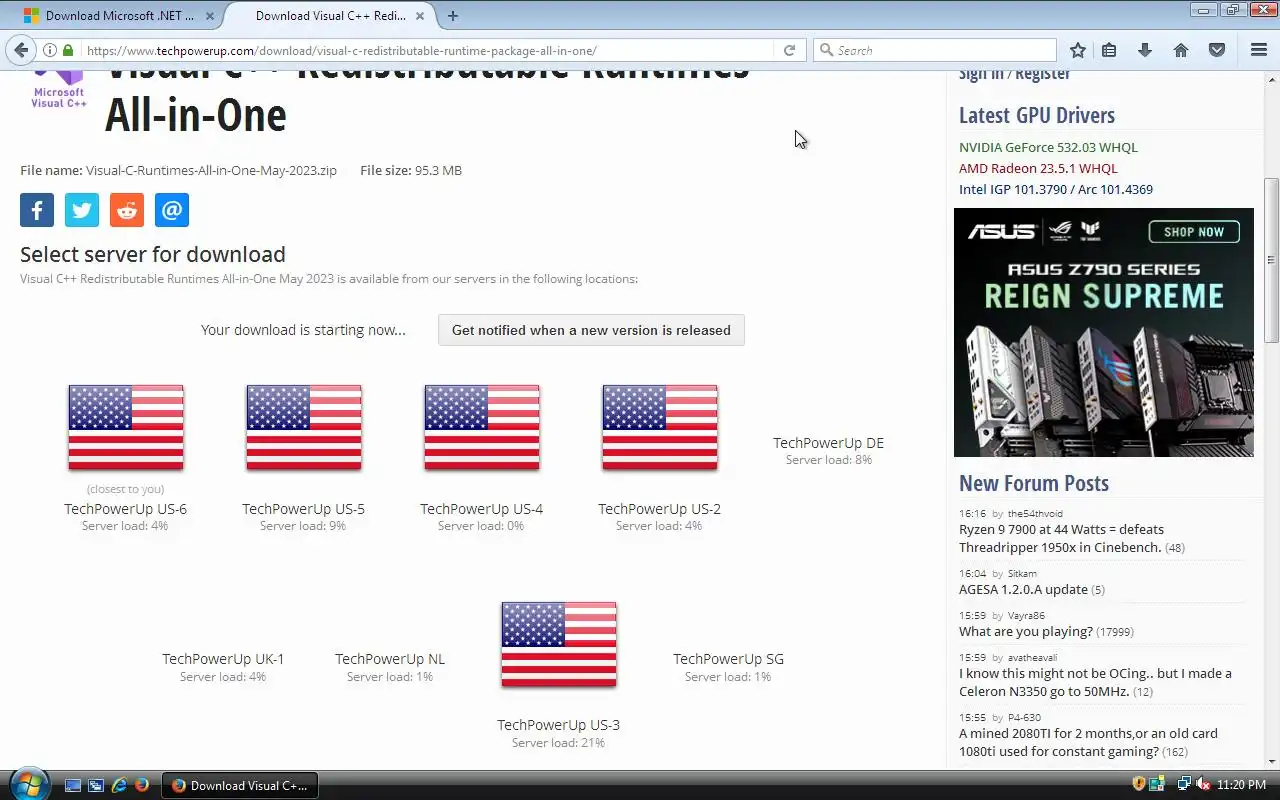Share the page on Facebook
The image size is (1280, 800).
point(37,210)
